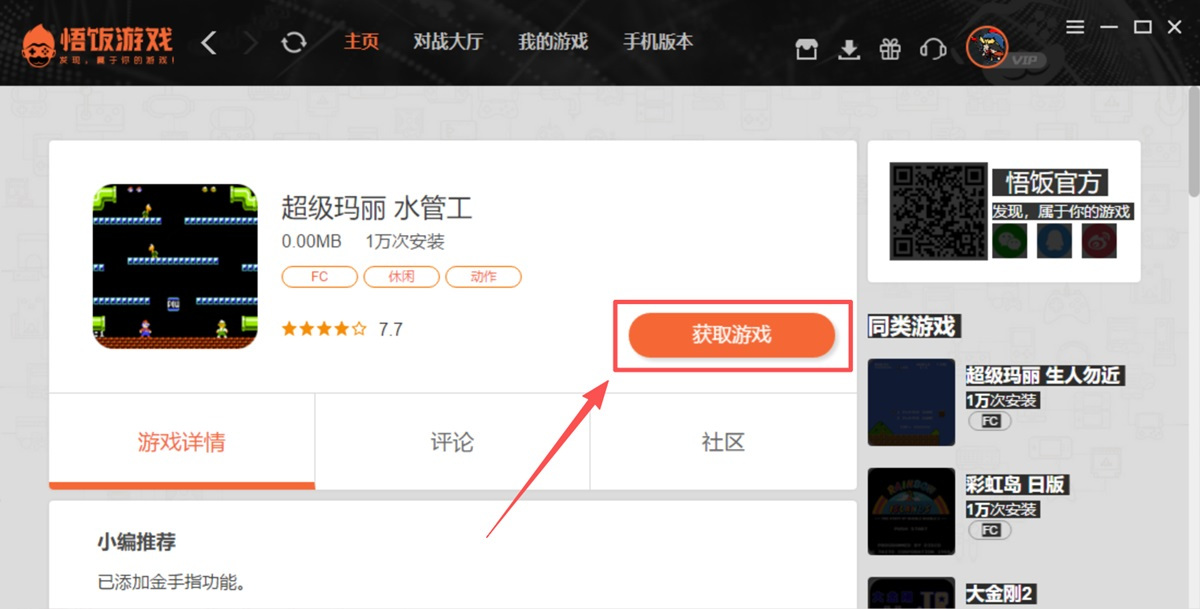This screenshot has height=609, width=1200.
Task: Go to 对战大厅 in top navigation
Action: click(448, 42)
